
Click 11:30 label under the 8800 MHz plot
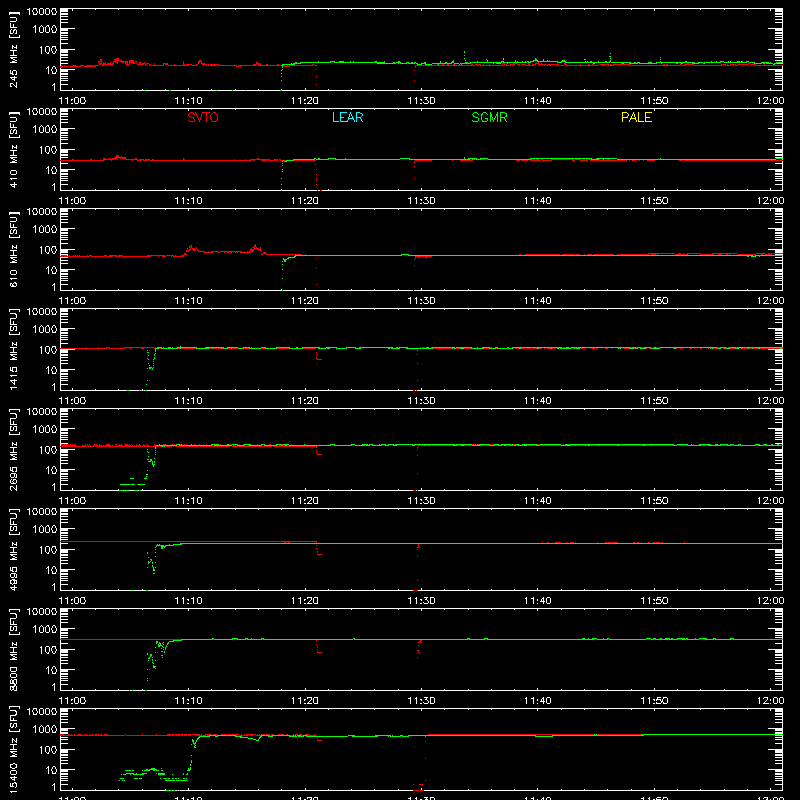point(421,701)
